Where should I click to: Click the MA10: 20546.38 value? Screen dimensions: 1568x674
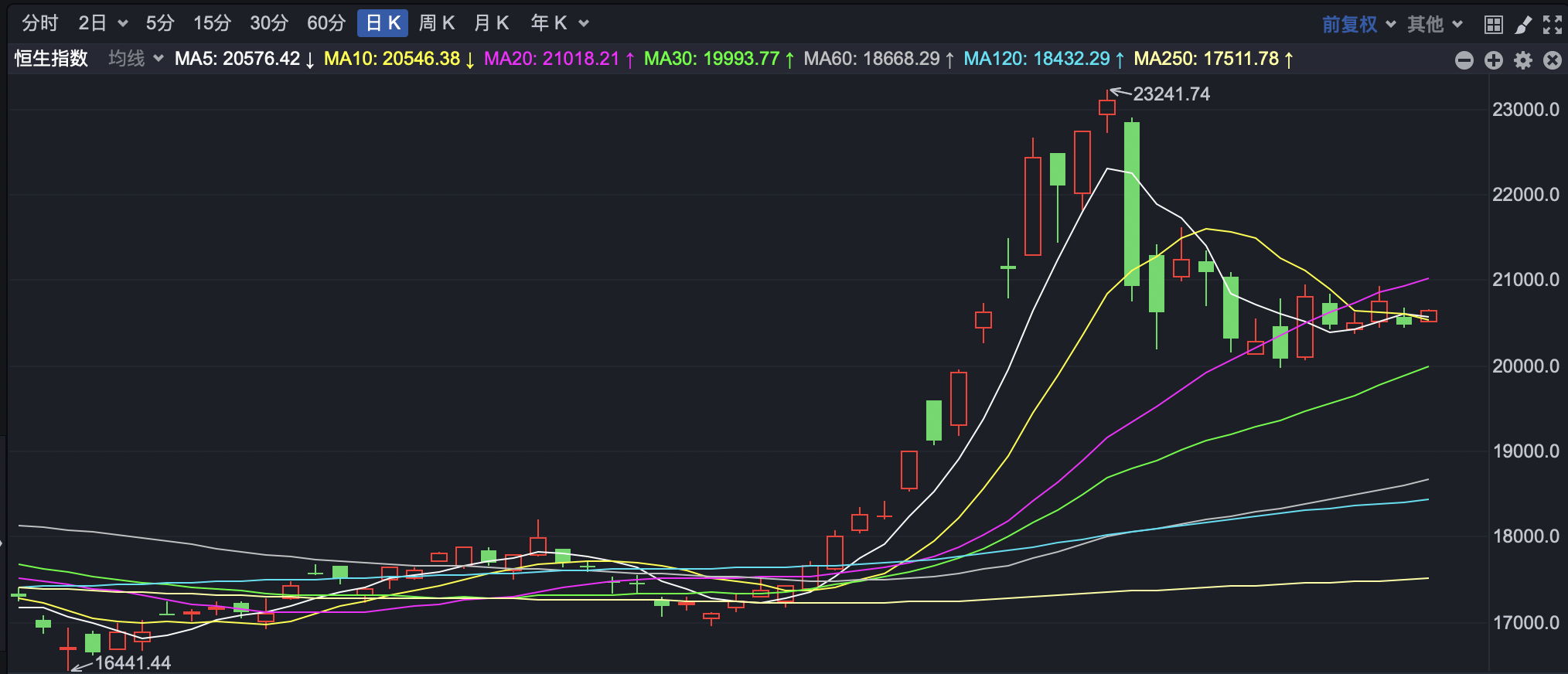[399, 59]
